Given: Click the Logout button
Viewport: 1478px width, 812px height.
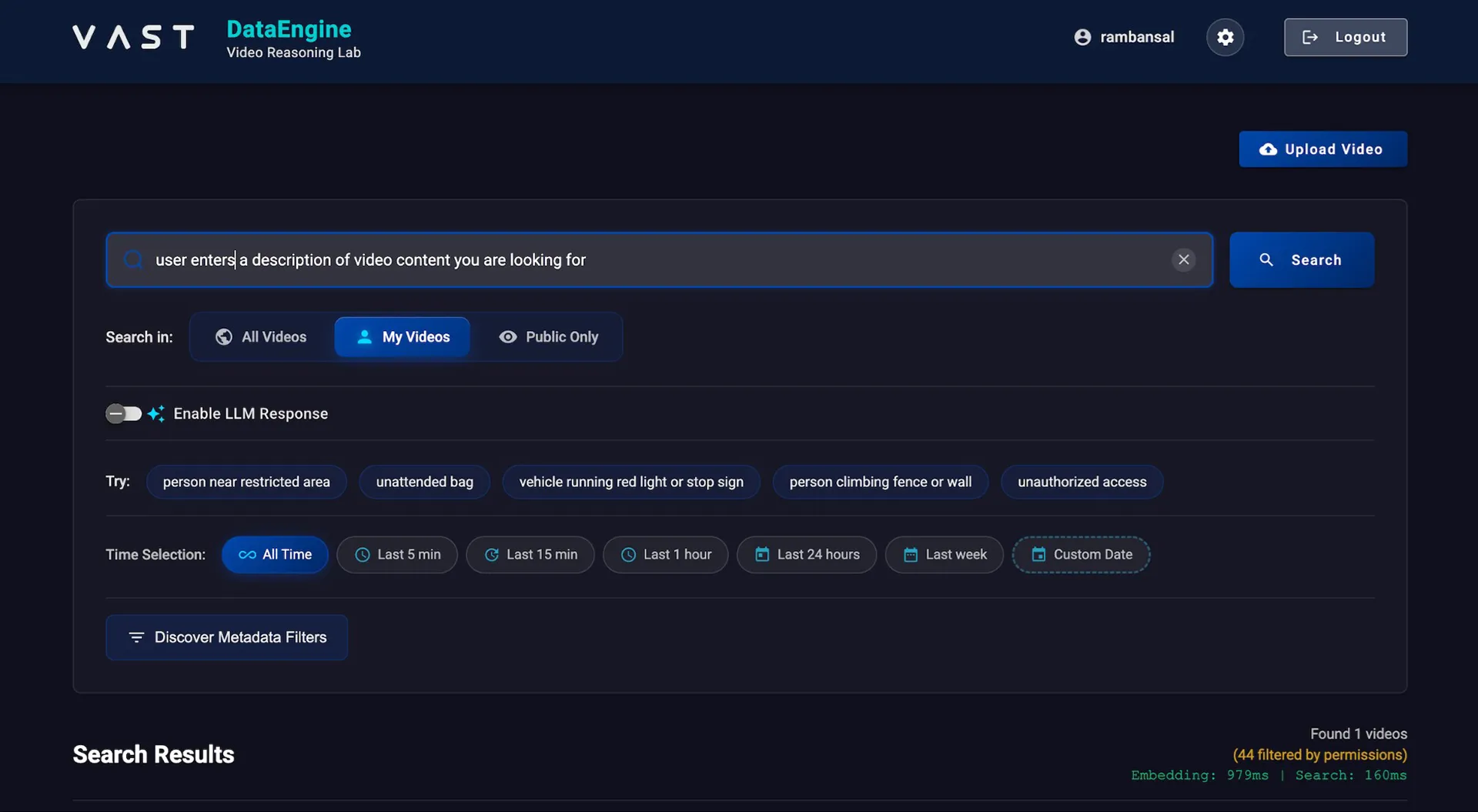Looking at the screenshot, I should point(1345,37).
